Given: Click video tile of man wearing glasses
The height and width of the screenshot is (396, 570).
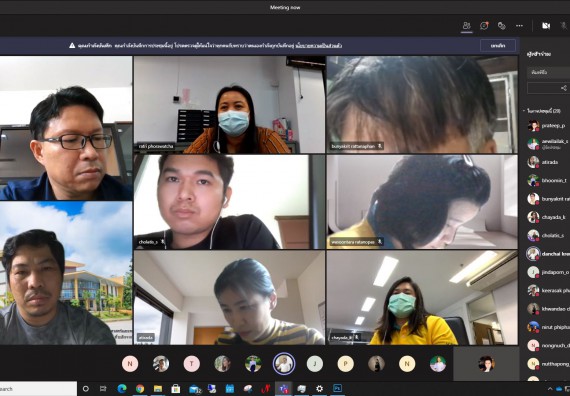Looking at the screenshot, I should (66, 128).
